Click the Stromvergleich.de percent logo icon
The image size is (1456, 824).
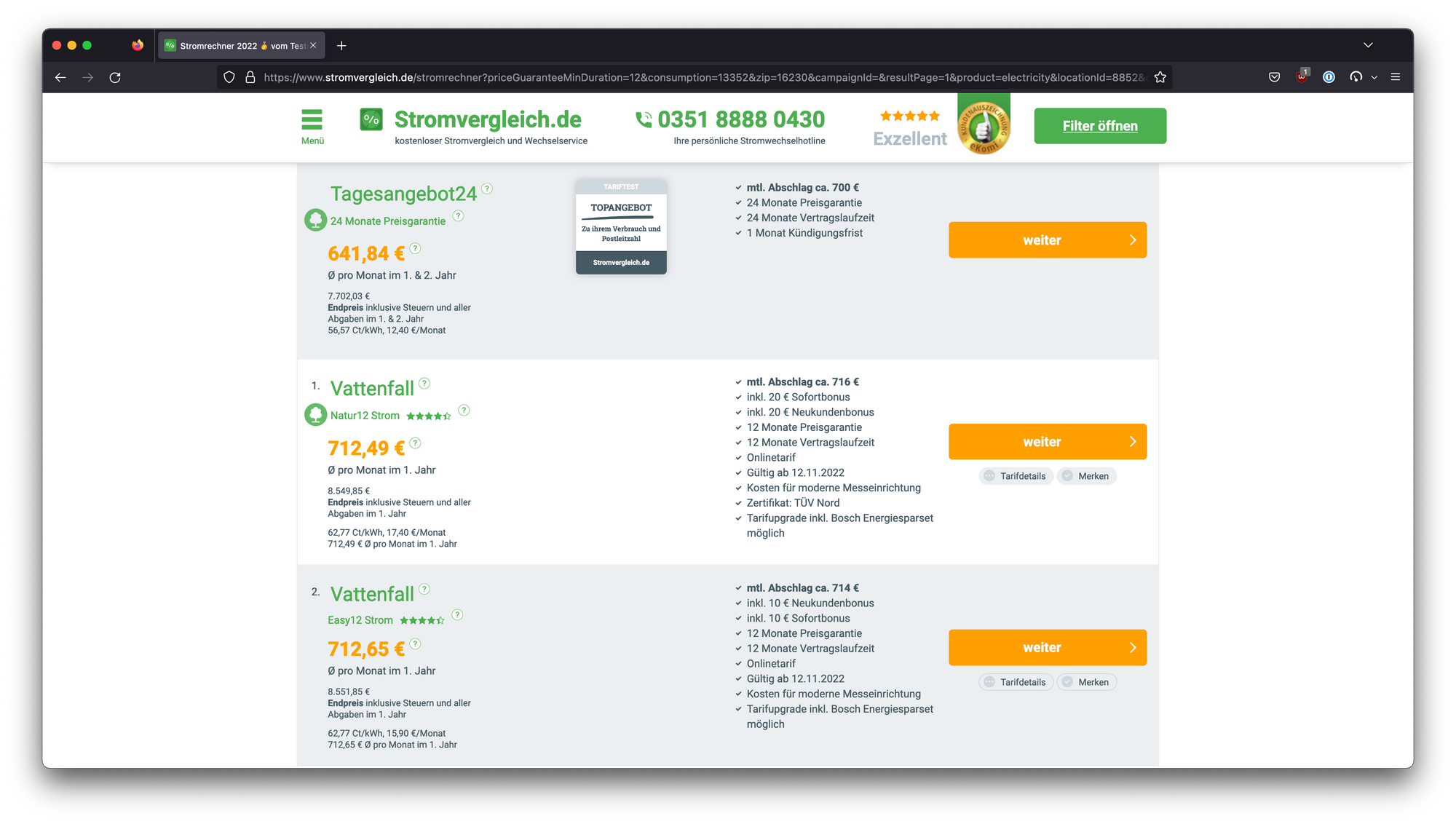click(x=371, y=119)
